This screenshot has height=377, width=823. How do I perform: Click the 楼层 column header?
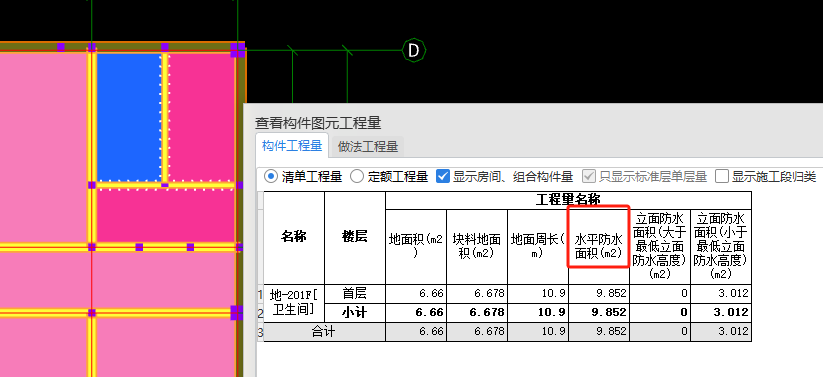(x=355, y=237)
